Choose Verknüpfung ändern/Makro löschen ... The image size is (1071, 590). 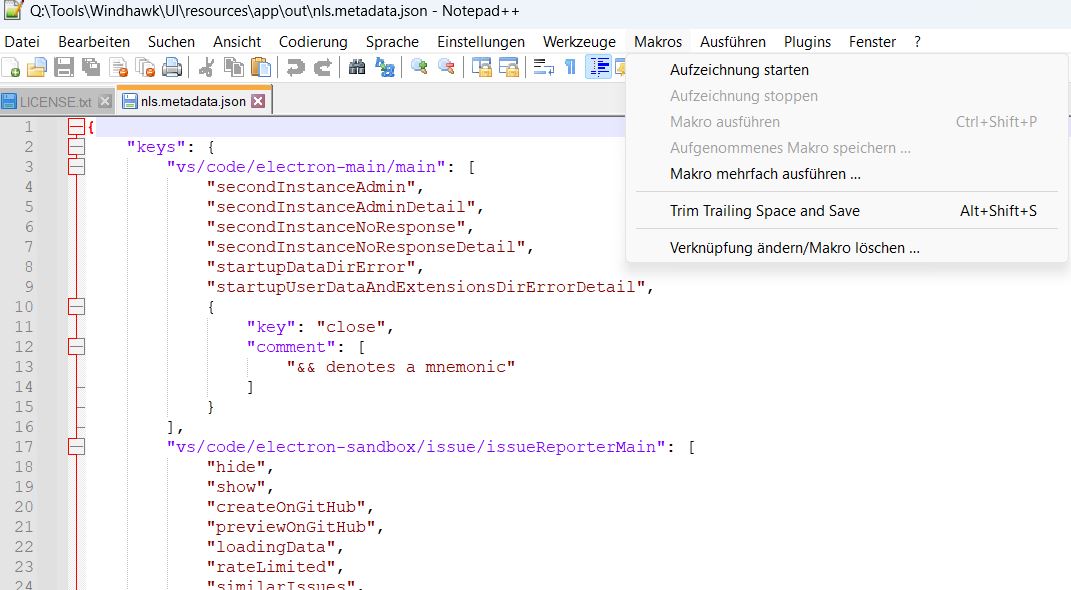847,248
